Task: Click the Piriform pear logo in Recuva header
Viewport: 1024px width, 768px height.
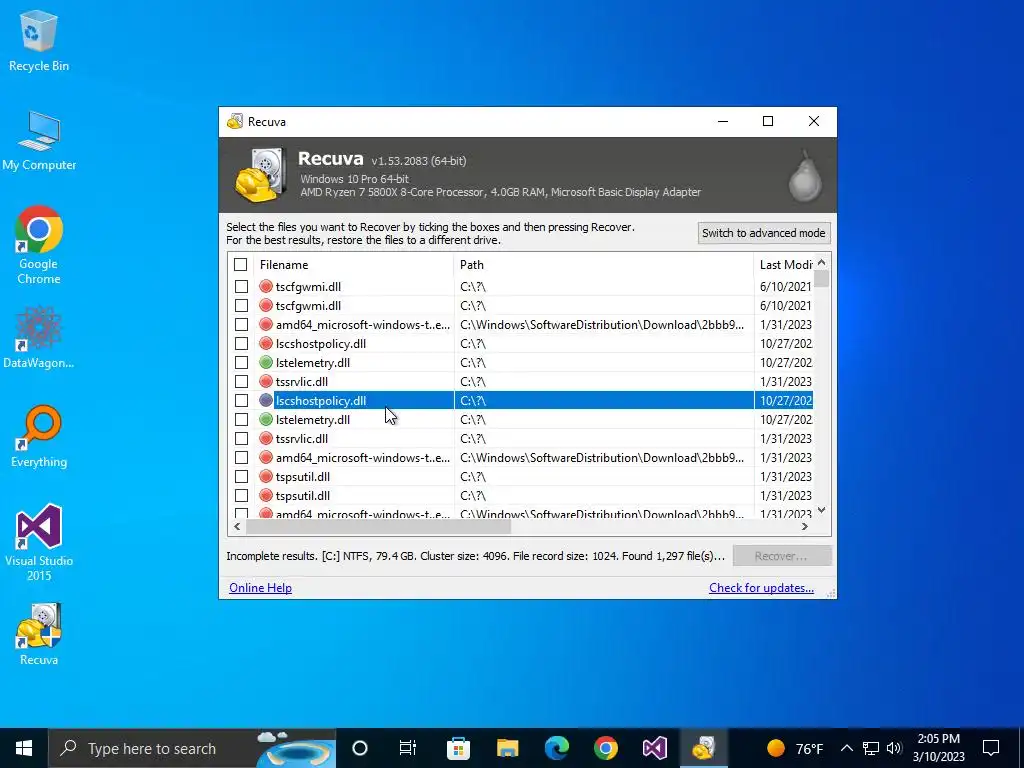Action: coord(805,176)
